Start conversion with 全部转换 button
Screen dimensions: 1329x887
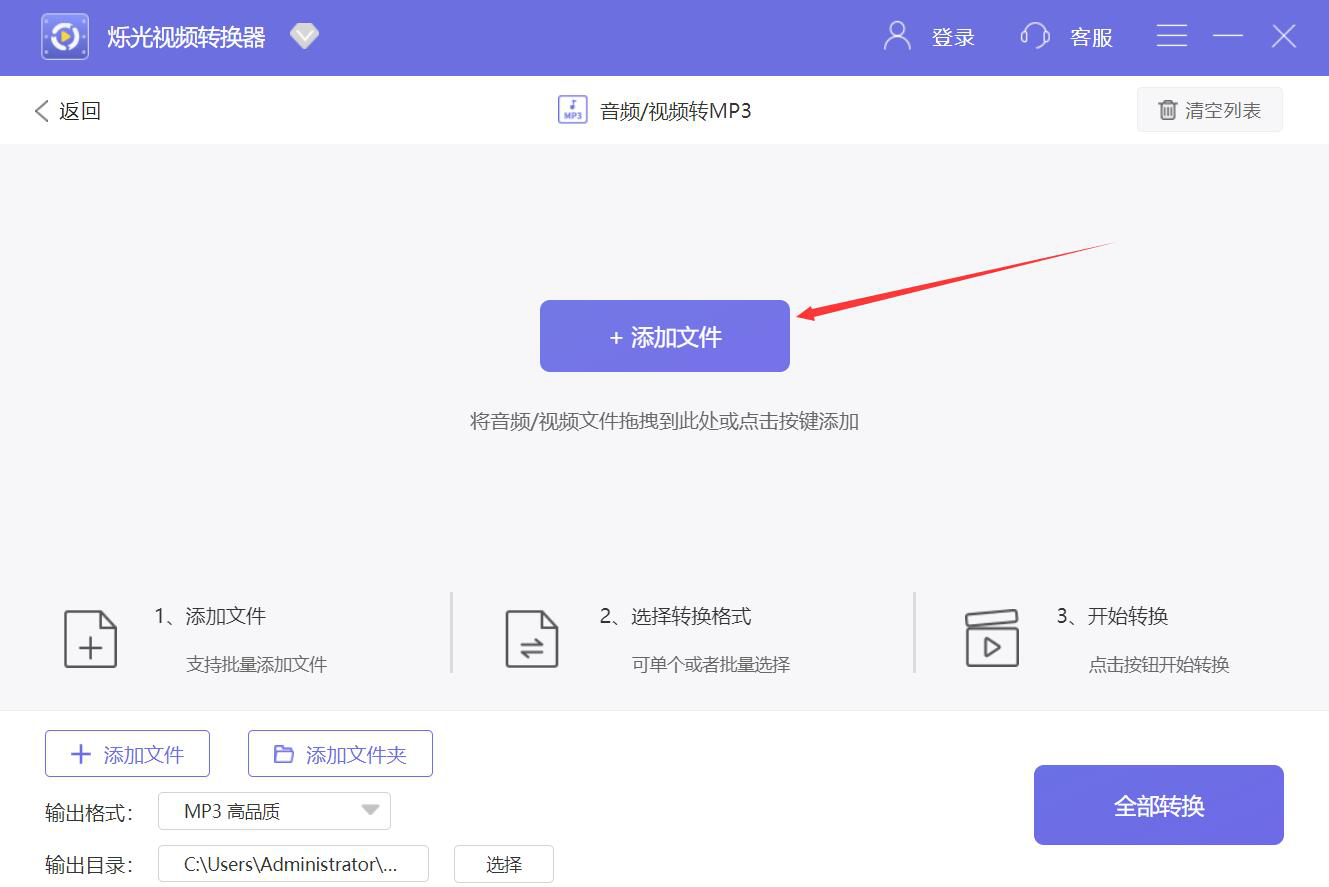coord(1159,805)
